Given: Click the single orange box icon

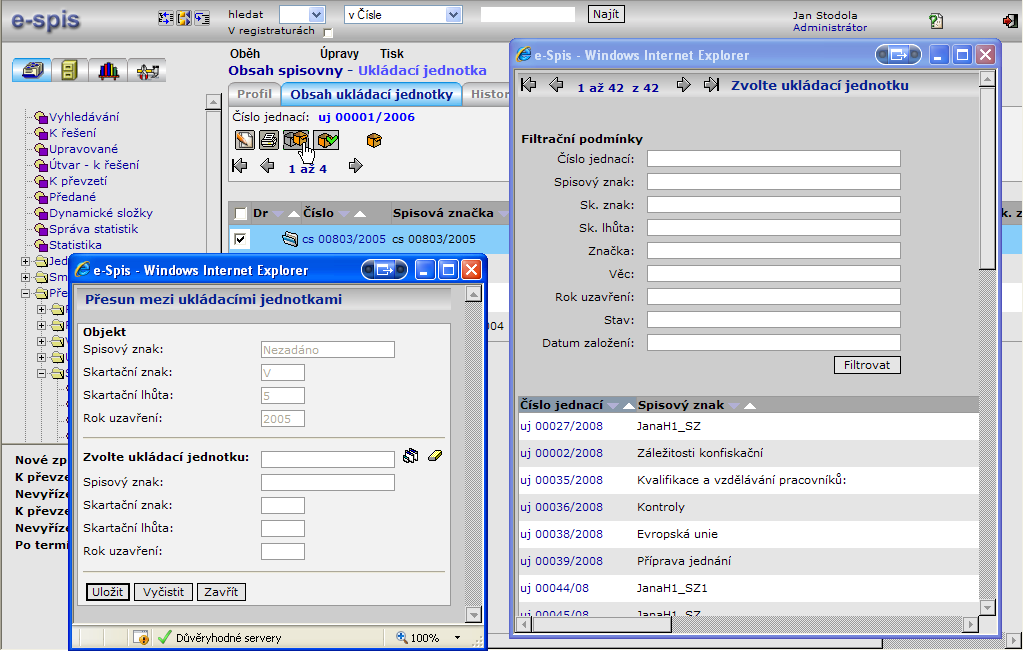Looking at the screenshot, I should click(x=374, y=140).
